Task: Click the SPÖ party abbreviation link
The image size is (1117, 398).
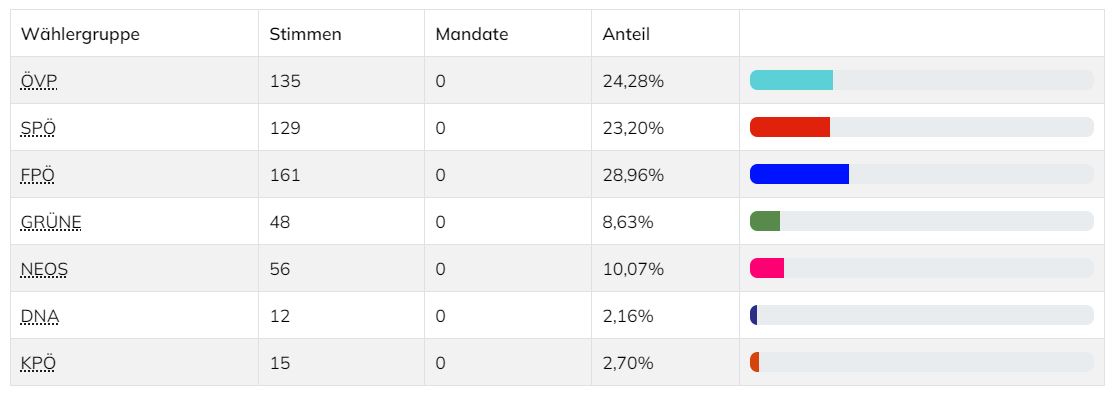Action: [x=38, y=128]
